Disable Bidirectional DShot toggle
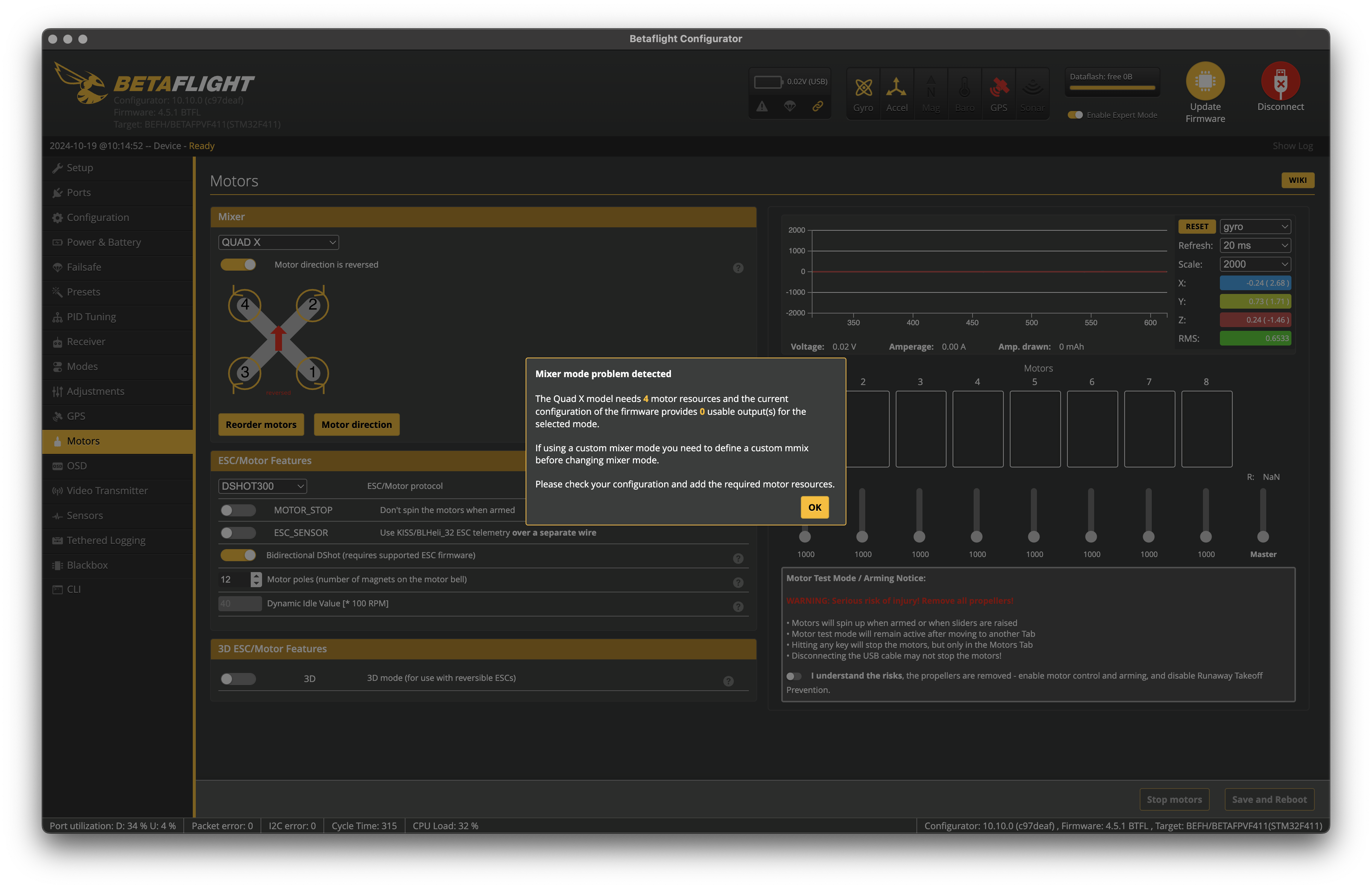 (238, 555)
